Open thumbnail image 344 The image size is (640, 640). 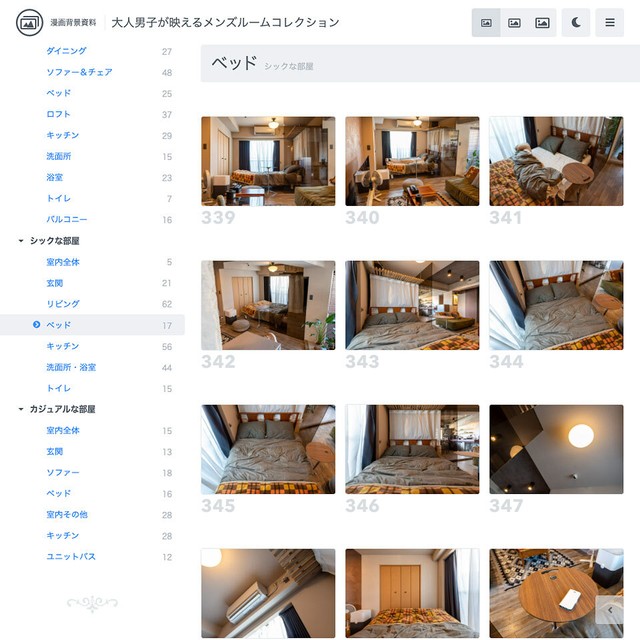(x=556, y=305)
